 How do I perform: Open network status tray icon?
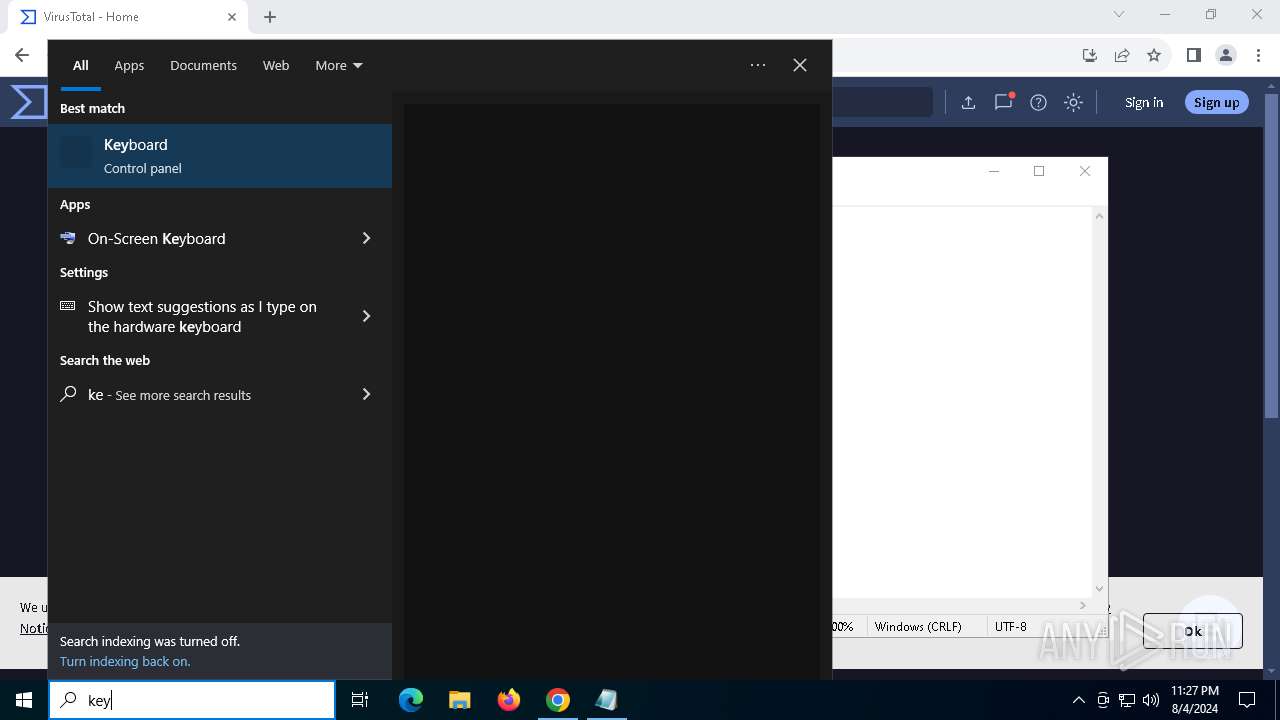(1127, 700)
